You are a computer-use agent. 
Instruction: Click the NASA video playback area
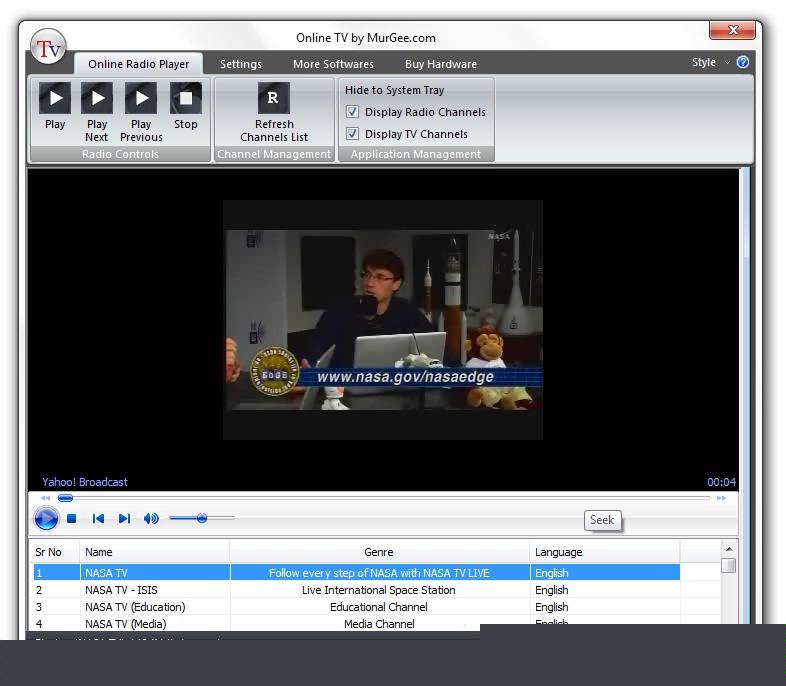coord(383,320)
